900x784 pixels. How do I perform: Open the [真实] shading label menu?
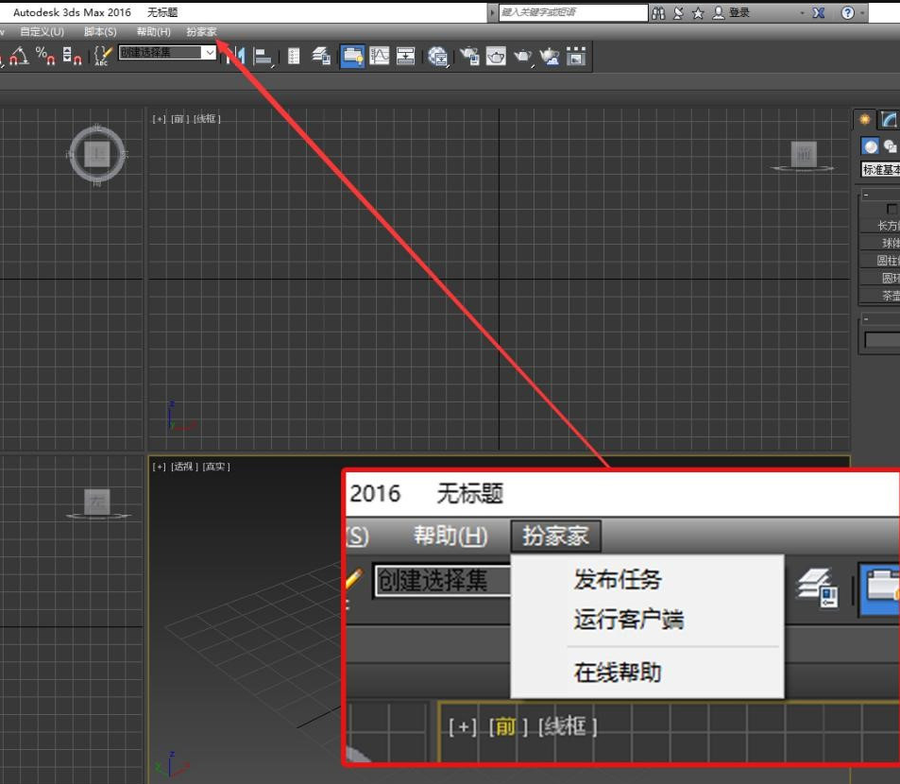216,467
